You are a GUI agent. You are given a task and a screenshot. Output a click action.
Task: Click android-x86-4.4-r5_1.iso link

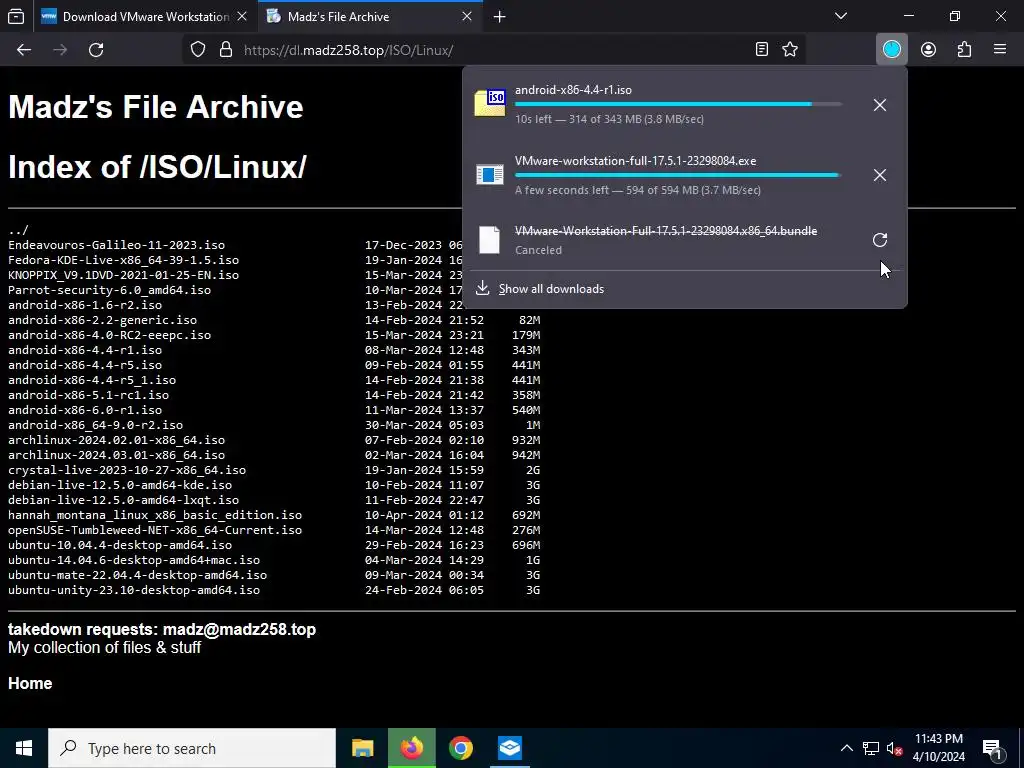pos(92,380)
